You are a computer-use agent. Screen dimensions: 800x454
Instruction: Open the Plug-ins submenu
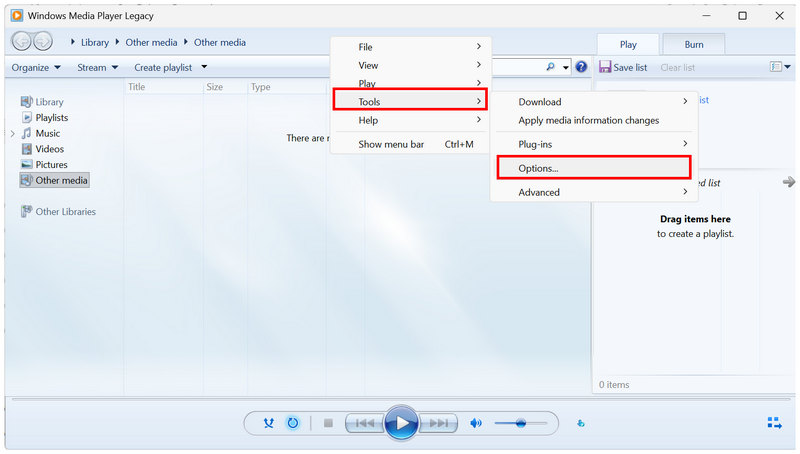(x=594, y=144)
